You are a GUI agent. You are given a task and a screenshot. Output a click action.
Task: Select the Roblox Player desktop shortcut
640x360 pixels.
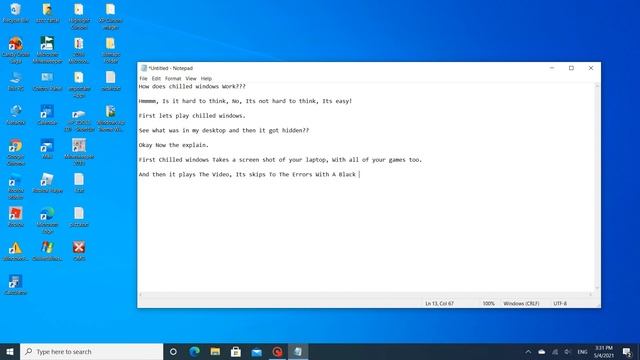[x=47, y=182]
